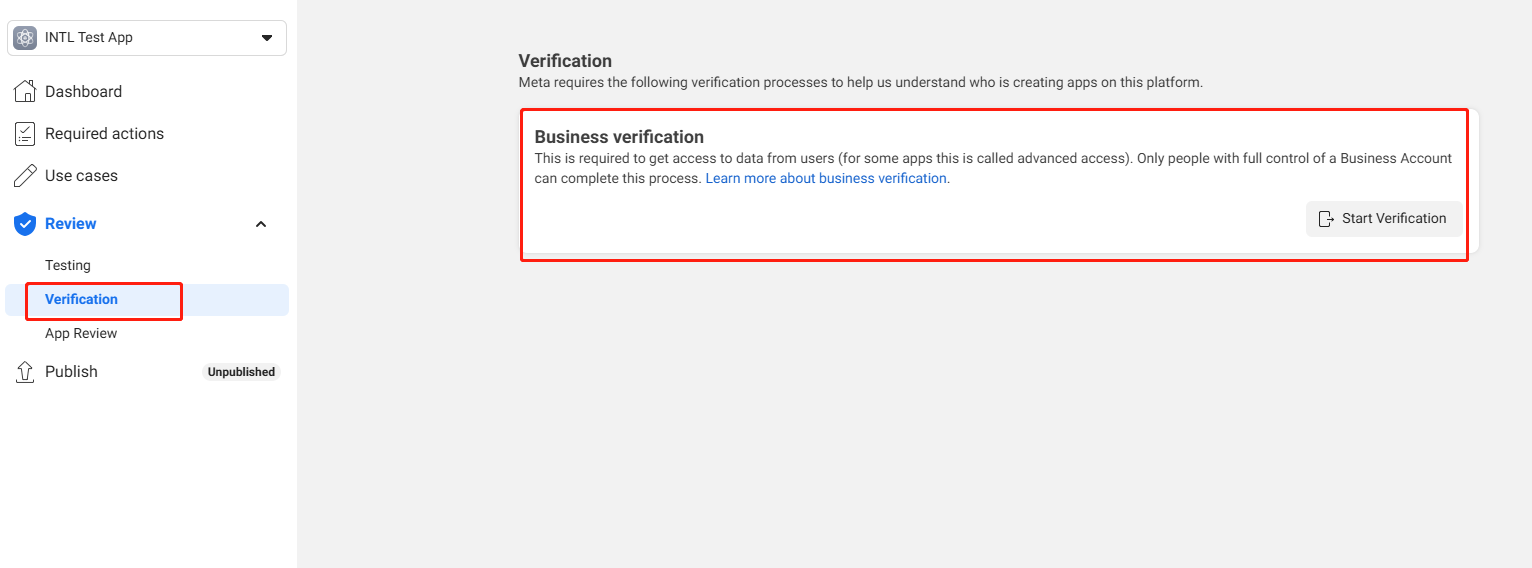Collapse the Review section chevron
The image size is (1532, 568).
(261, 224)
